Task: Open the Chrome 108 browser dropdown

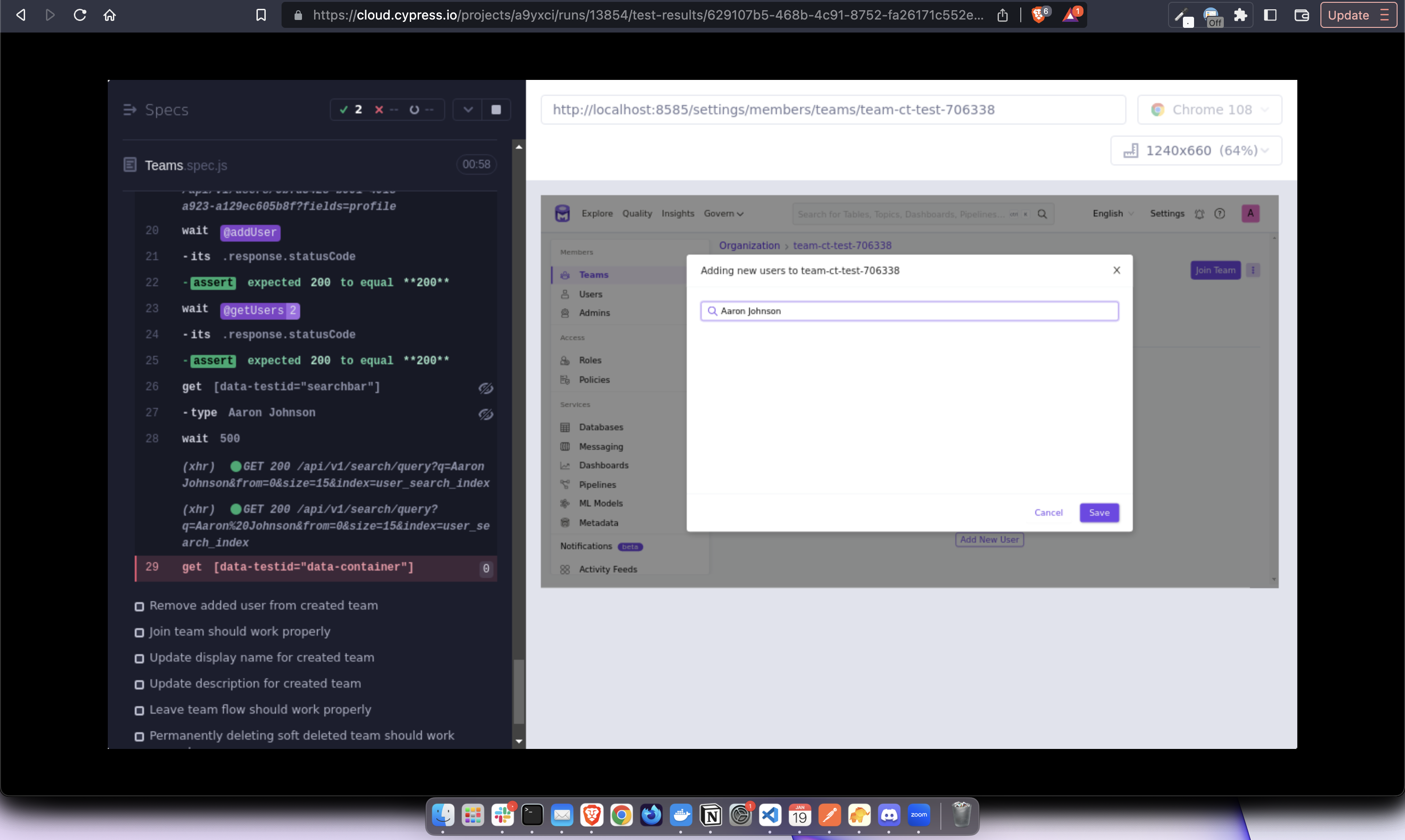Action: click(1209, 109)
